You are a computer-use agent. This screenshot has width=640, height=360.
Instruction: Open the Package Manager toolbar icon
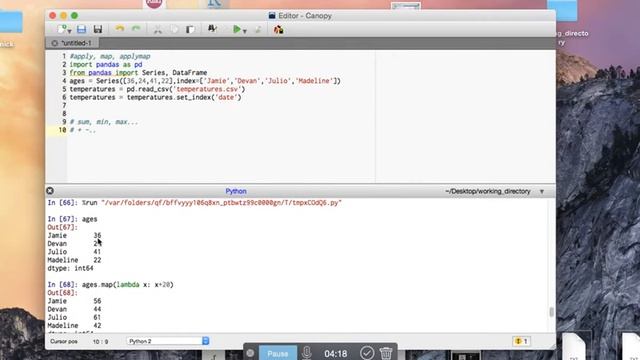(x=278, y=29)
